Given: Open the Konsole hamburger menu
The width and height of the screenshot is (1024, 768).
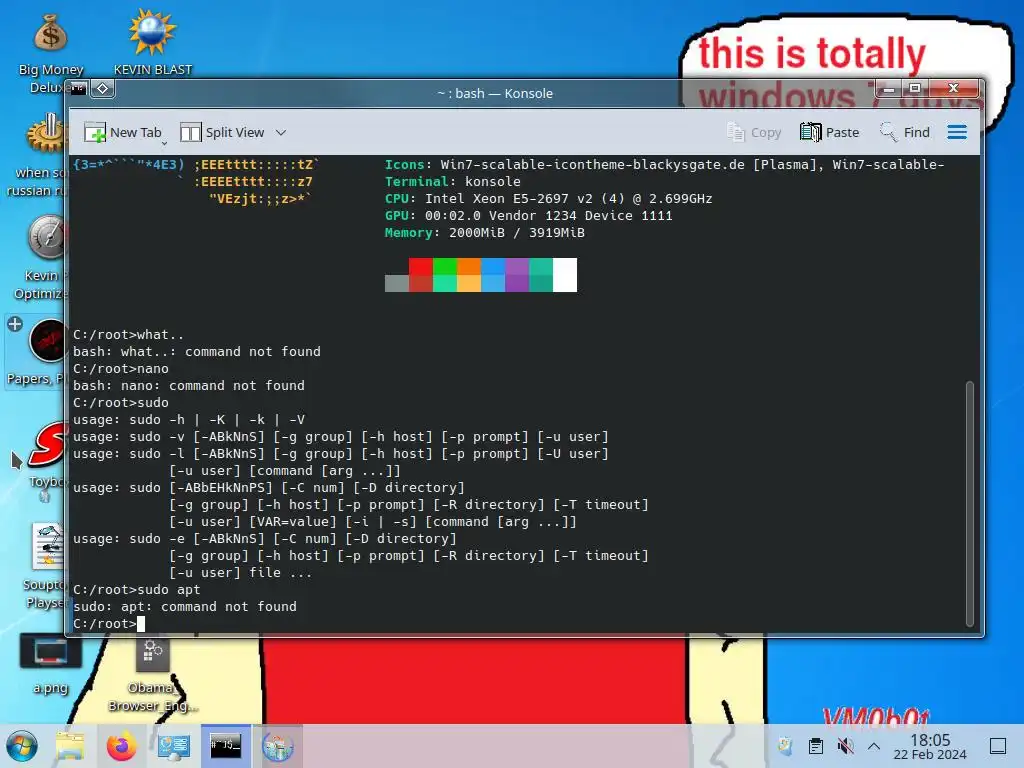Looking at the screenshot, I should click(957, 133).
